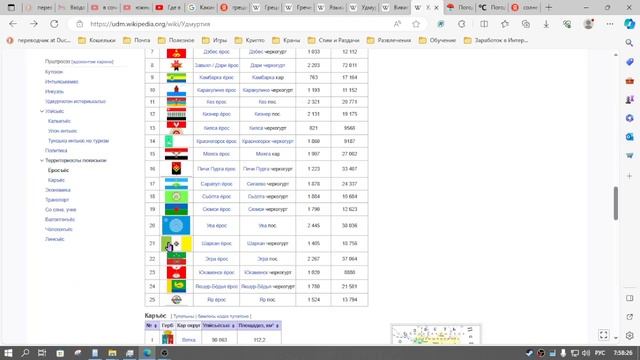Open the sidebar search magnifier icon

[629, 43]
